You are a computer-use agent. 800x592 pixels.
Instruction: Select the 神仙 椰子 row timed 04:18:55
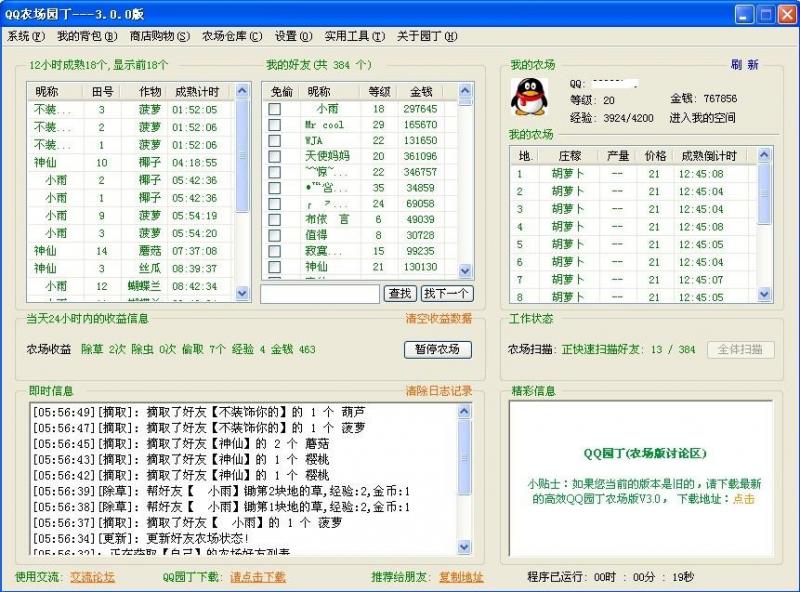(131, 162)
